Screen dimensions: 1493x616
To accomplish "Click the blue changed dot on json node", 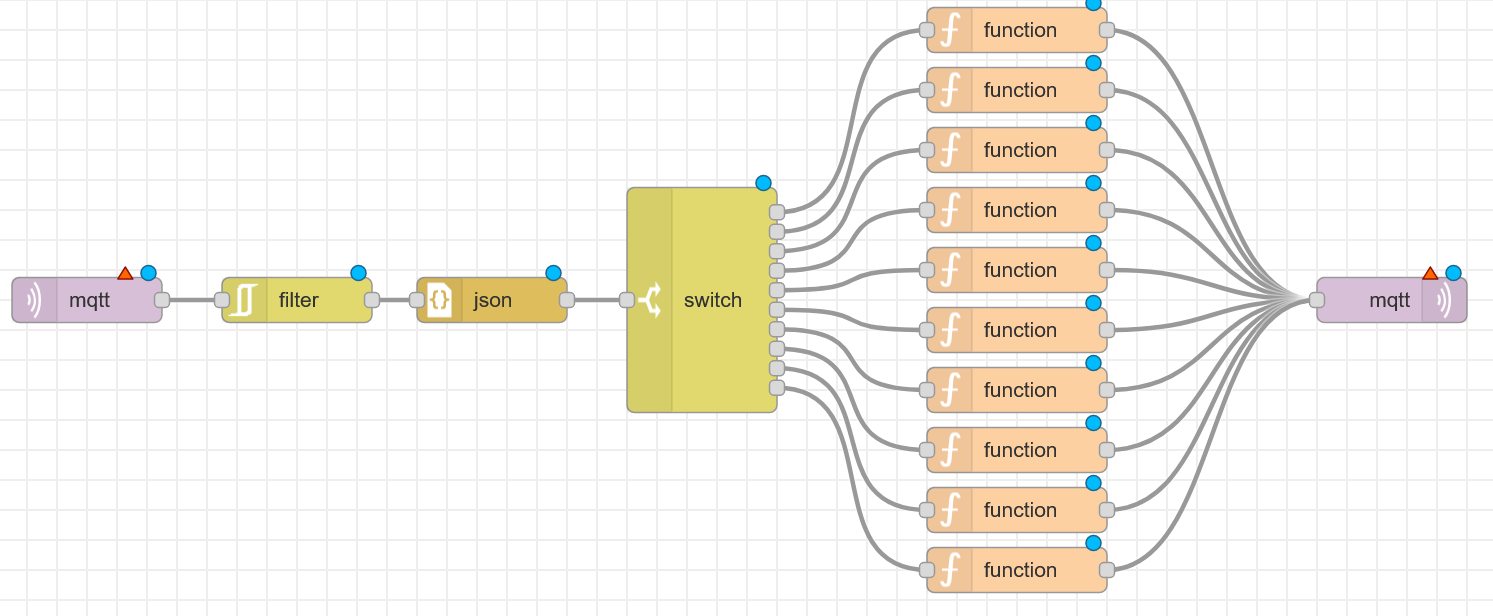I will (x=553, y=273).
